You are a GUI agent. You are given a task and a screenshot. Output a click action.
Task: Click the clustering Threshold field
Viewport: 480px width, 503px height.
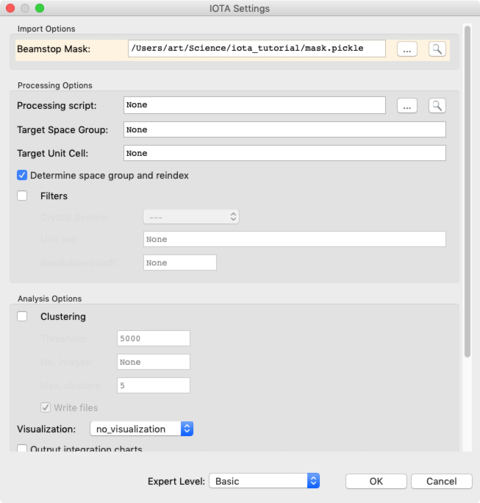coord(153,338)
